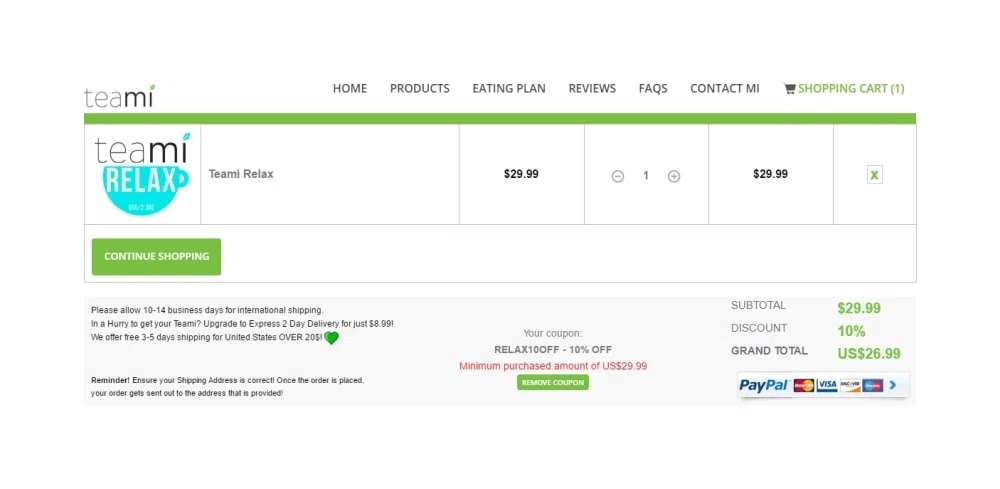Click the Discover card icon
Screen dimensions: 1000x489
point(849,385)
